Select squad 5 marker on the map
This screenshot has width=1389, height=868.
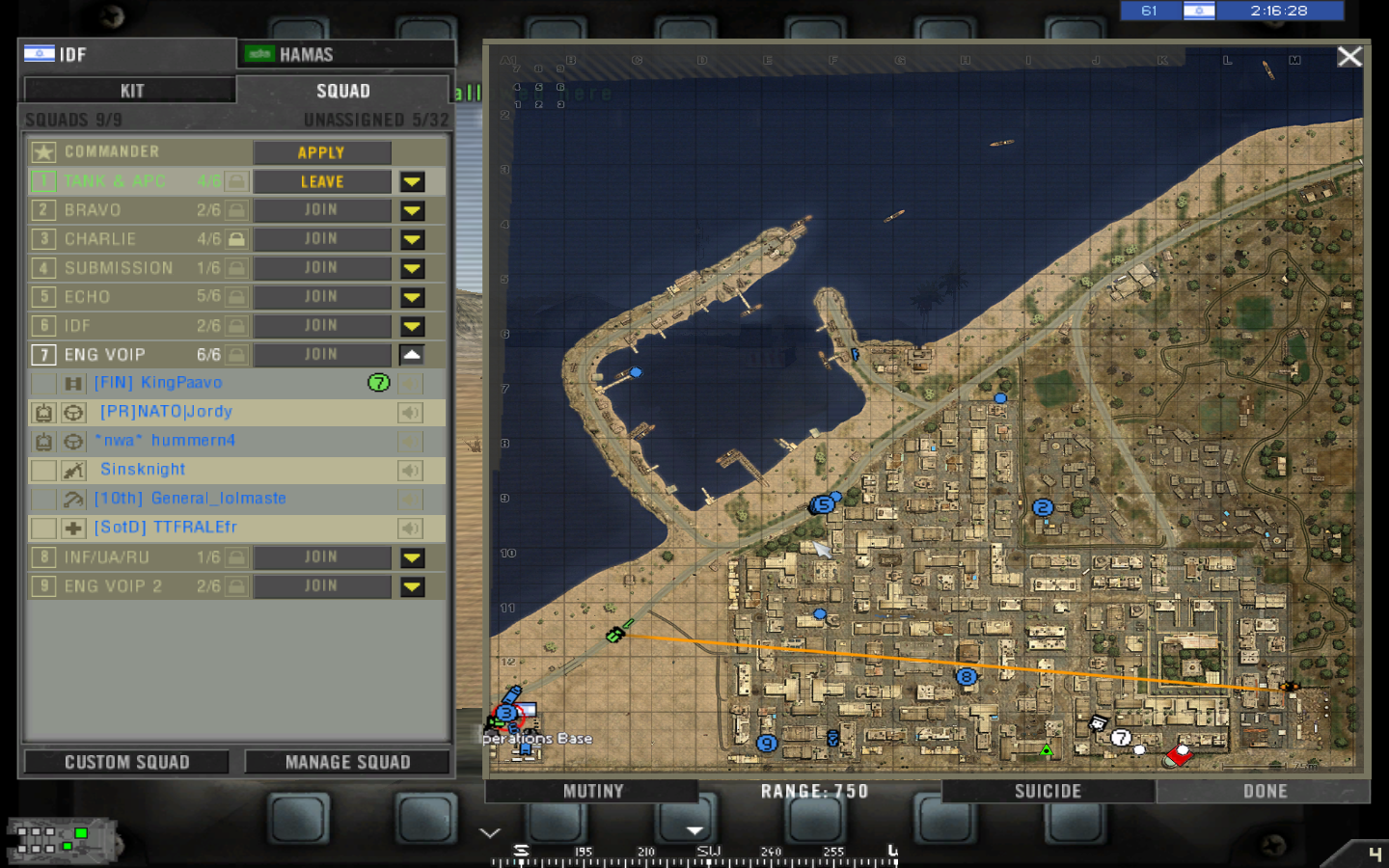tap(823, 504)
